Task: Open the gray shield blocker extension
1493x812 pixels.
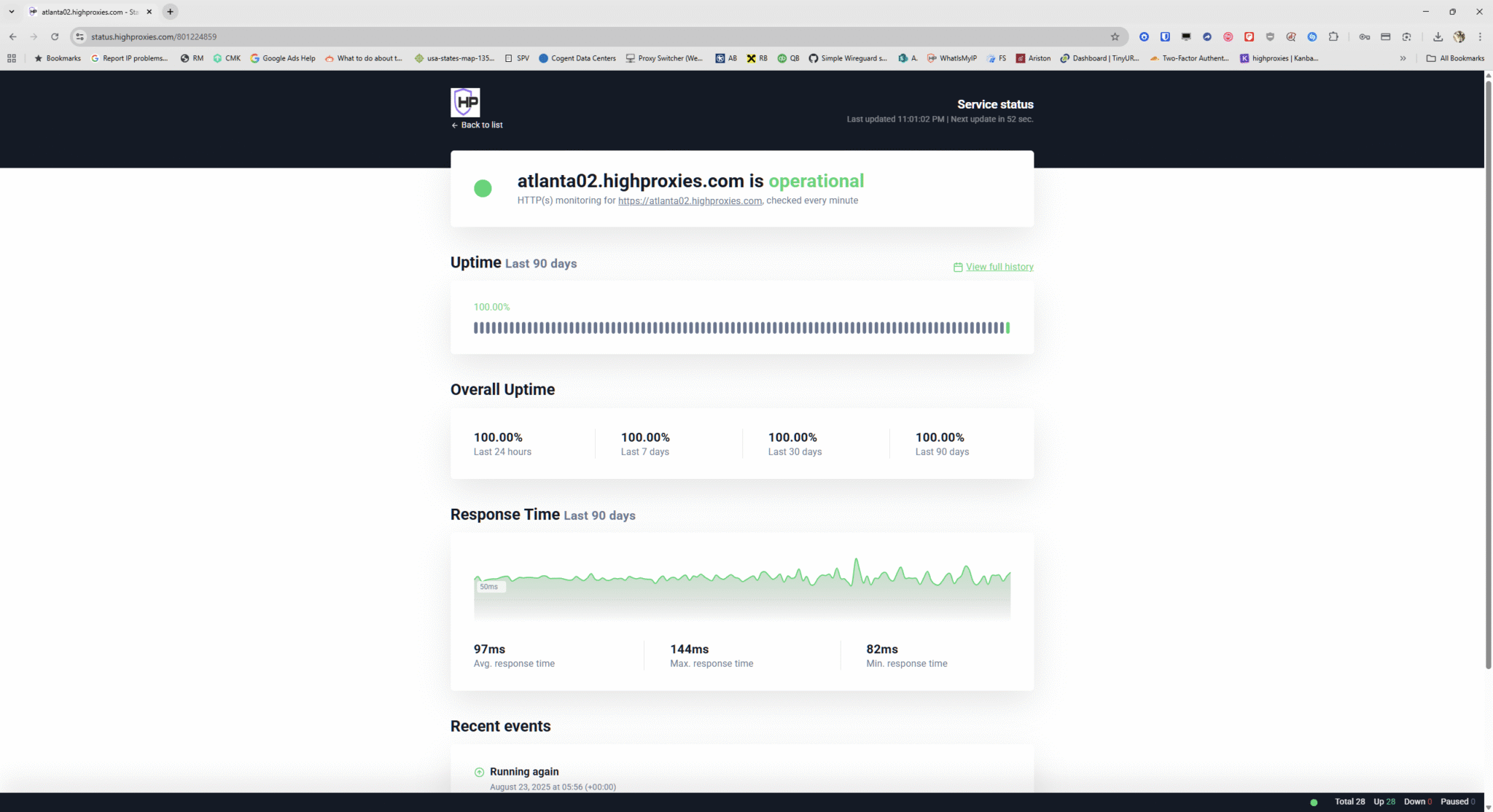Action: click(1270, 36)
